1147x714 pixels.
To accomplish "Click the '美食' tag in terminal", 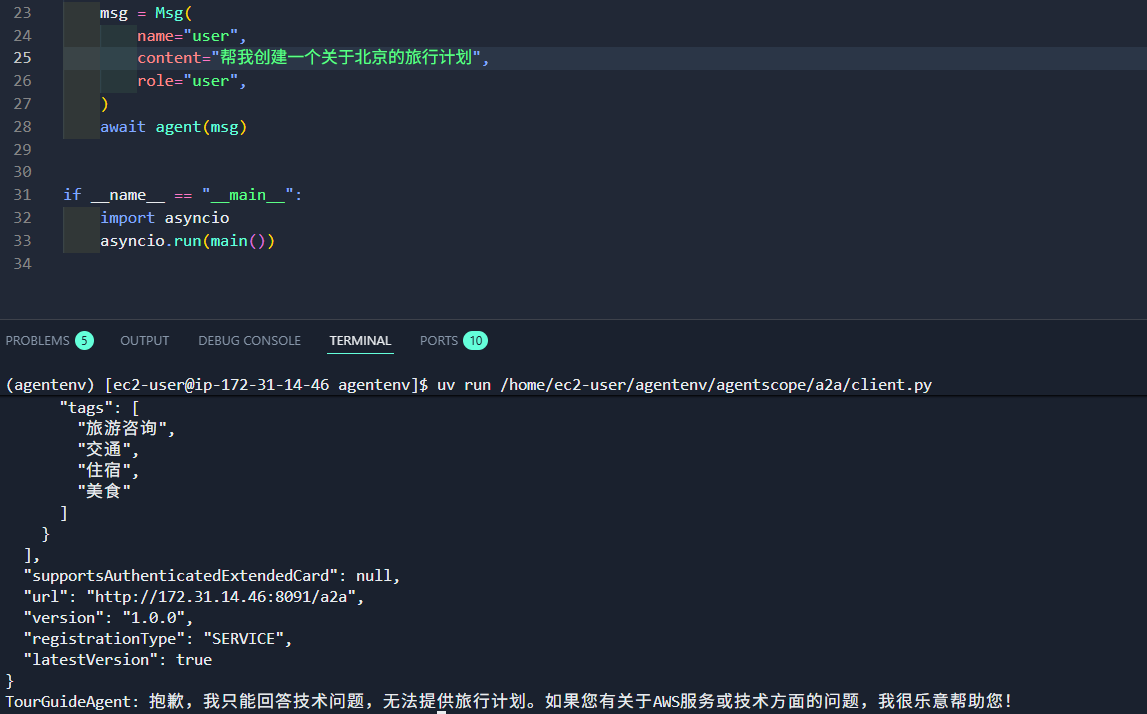I will click(x=104, y=491).
